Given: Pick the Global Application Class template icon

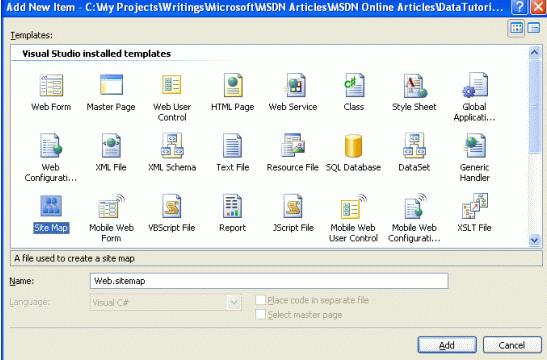Looking at the screenshot, I should coord(475,85).
